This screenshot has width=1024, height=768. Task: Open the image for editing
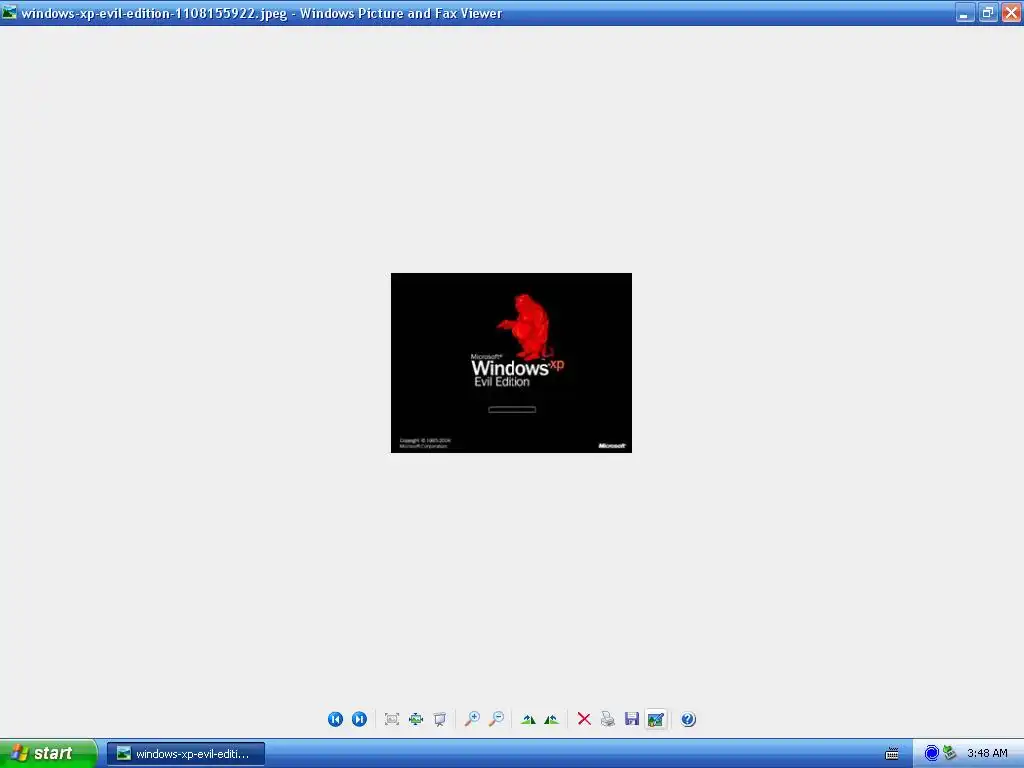coord(656,719)
